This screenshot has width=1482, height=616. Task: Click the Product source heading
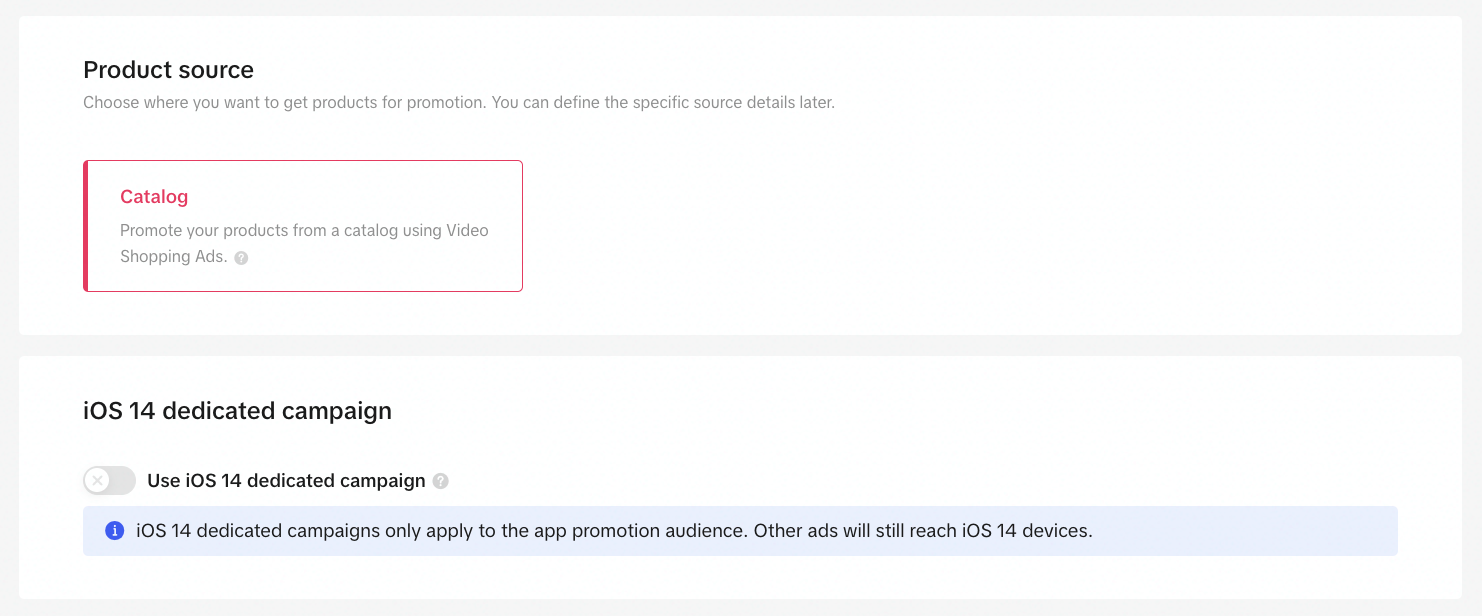168,70
